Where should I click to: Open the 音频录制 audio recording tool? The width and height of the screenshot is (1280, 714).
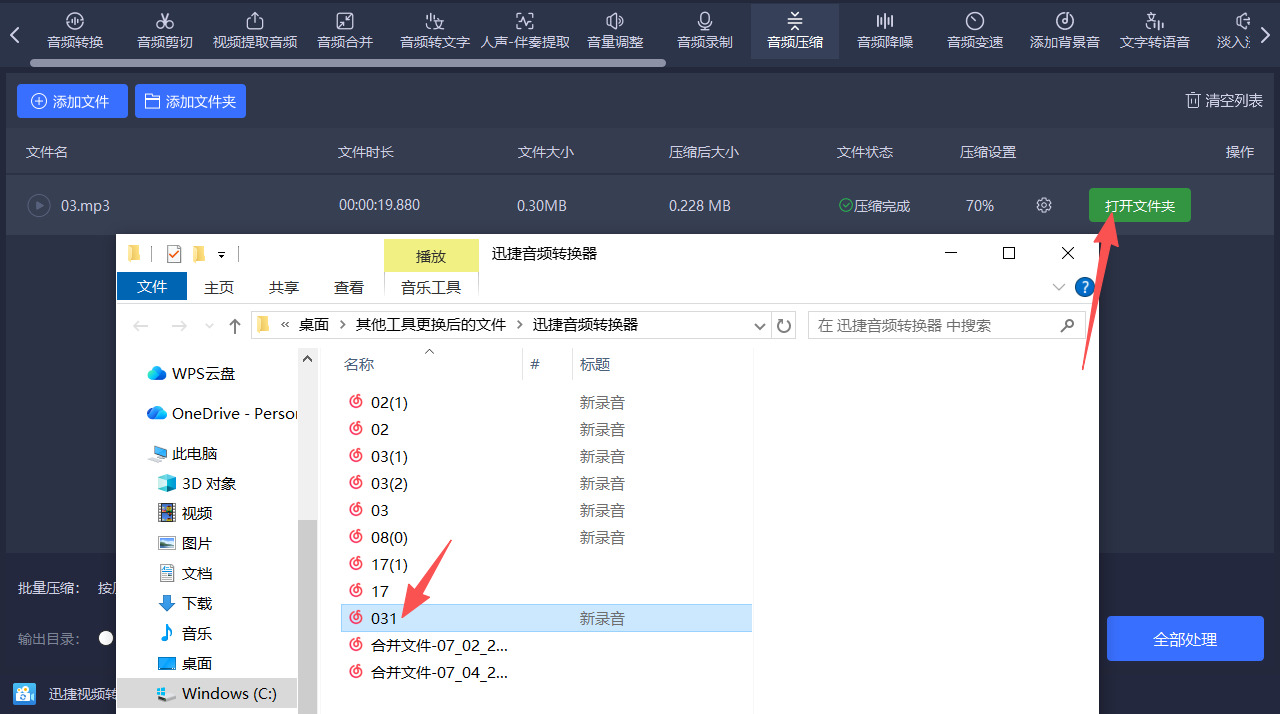(705, 30)
